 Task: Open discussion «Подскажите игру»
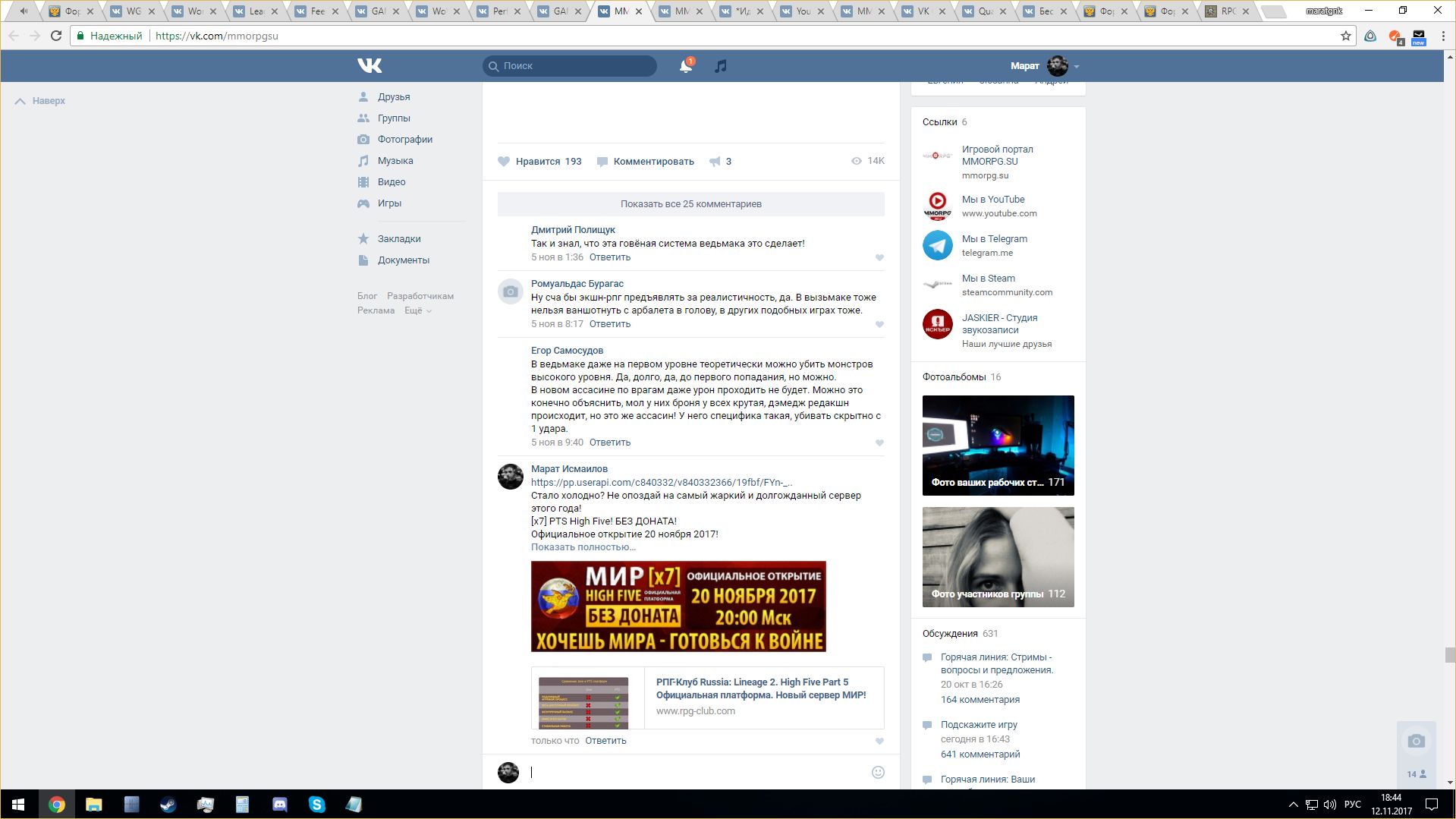coord(979,725)
